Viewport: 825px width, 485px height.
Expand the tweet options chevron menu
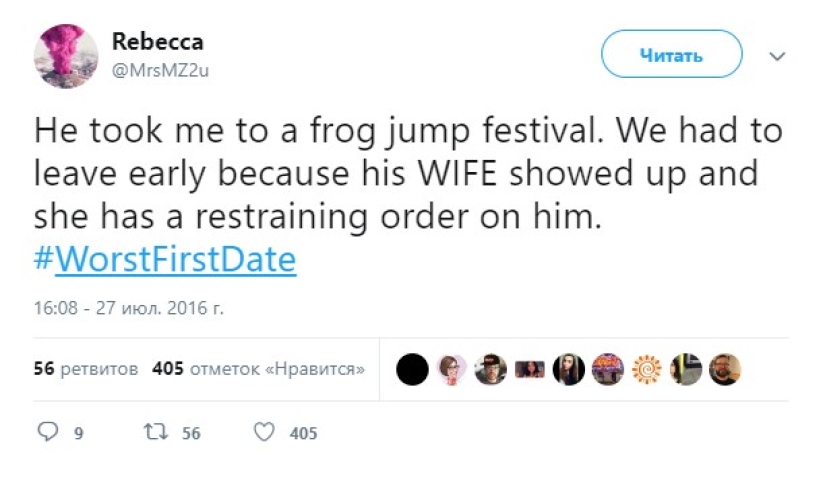(777, 55)
